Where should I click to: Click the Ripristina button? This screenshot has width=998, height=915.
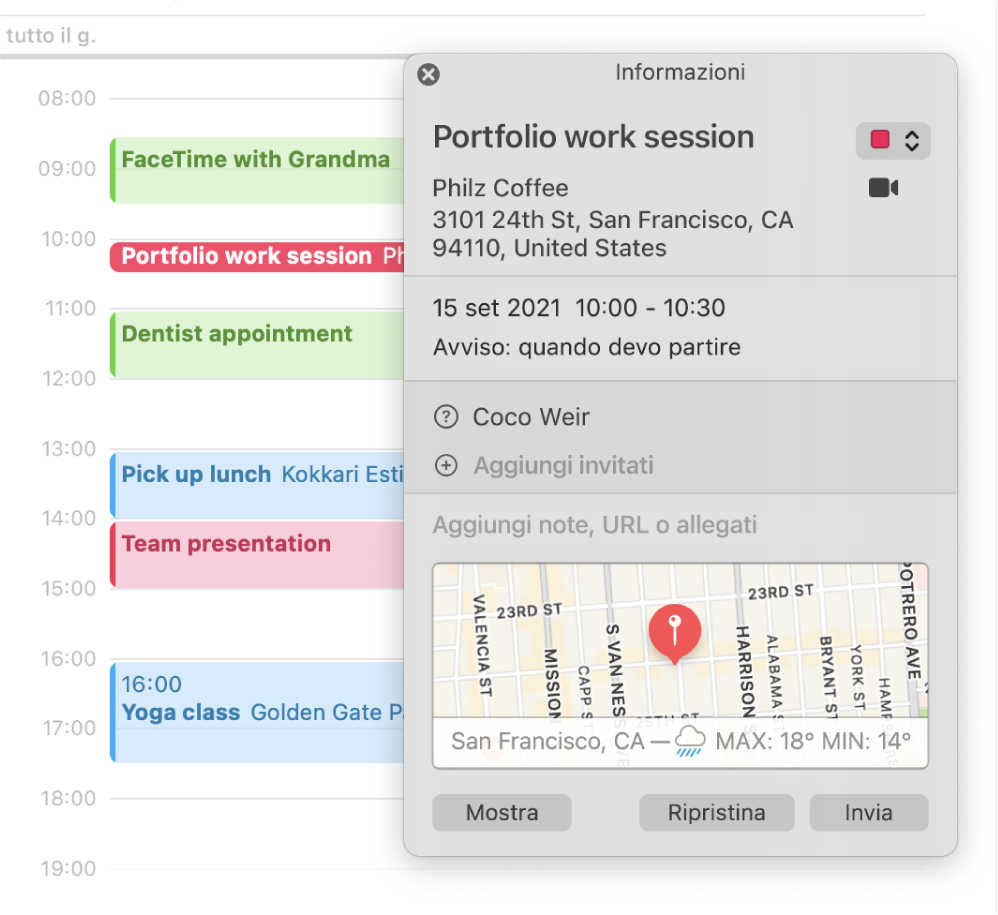click(717, 813)
